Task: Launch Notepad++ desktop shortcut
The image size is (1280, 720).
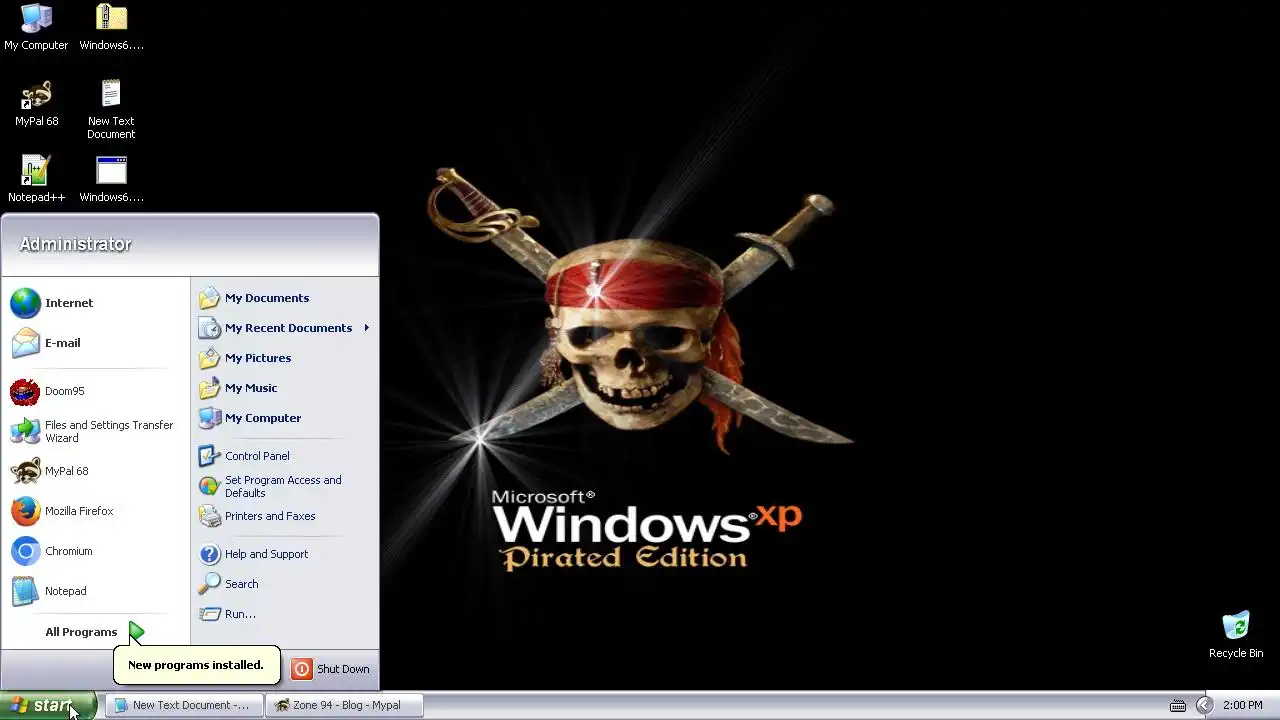Action: tap(36, 178)
